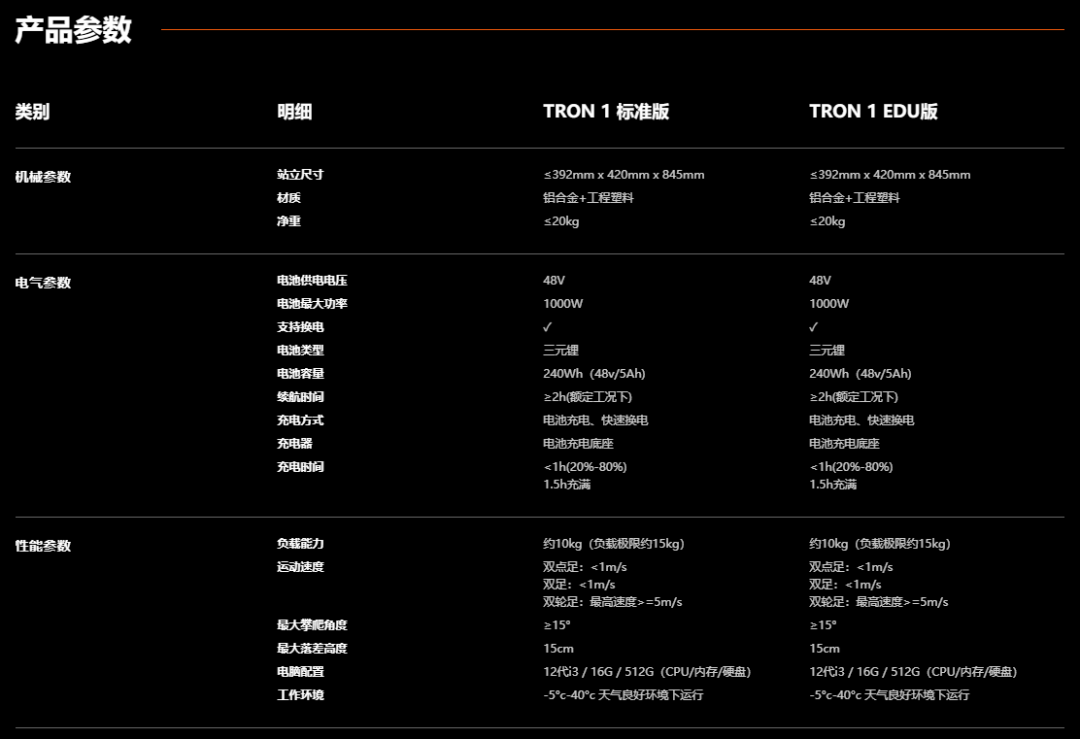Click the 最大落差高度 row label

pyautogui.click(x=312, y=649)
